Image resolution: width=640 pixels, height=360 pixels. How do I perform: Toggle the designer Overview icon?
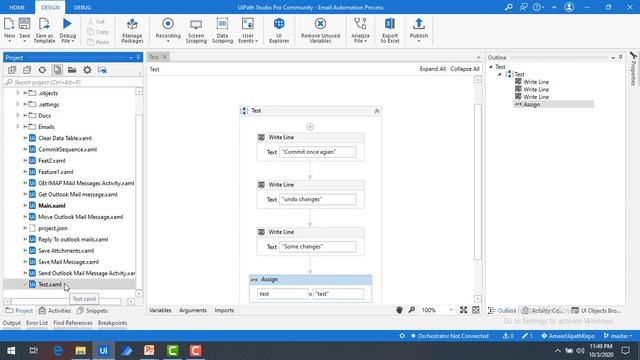coord(476,310)
